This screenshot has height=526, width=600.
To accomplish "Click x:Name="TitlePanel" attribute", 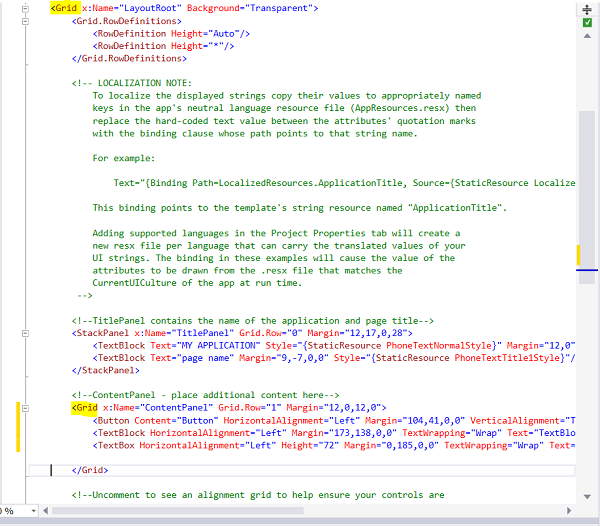I will 184,333.
